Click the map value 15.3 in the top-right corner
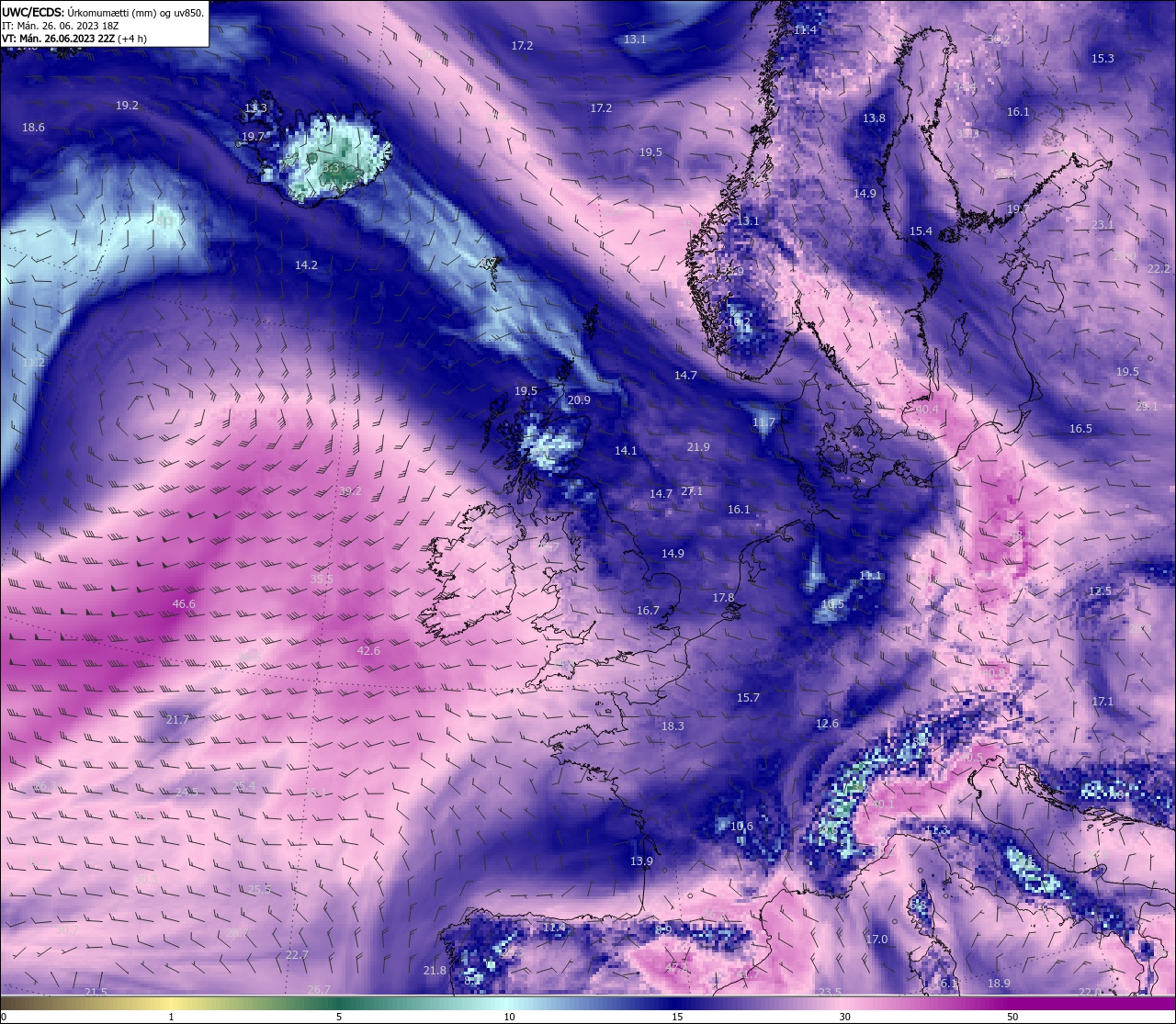The height and width of the screenshot is (1024, 1176). point(1102,59)
